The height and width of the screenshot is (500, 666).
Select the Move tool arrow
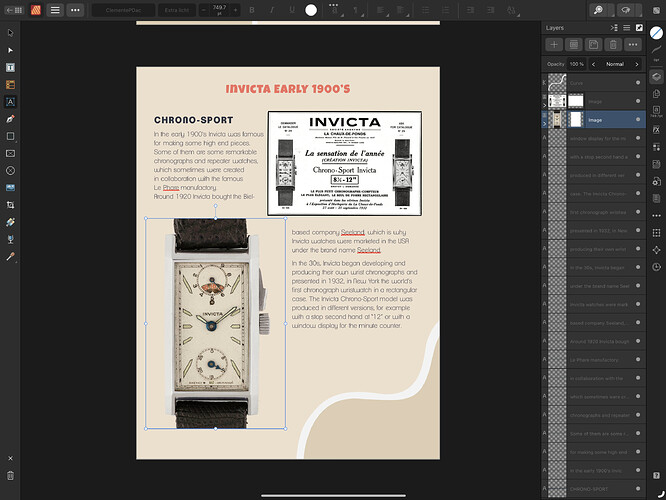[11, 33]
